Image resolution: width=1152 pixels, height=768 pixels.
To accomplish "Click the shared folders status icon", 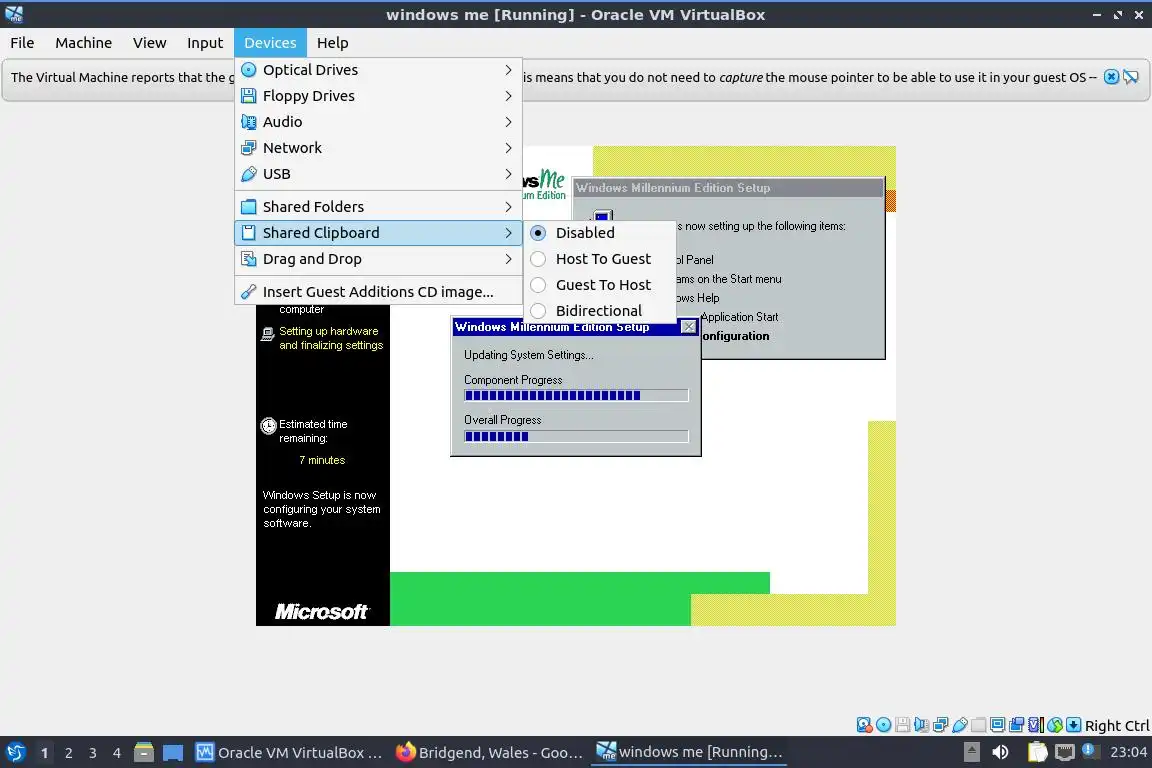I will [979, 725].
